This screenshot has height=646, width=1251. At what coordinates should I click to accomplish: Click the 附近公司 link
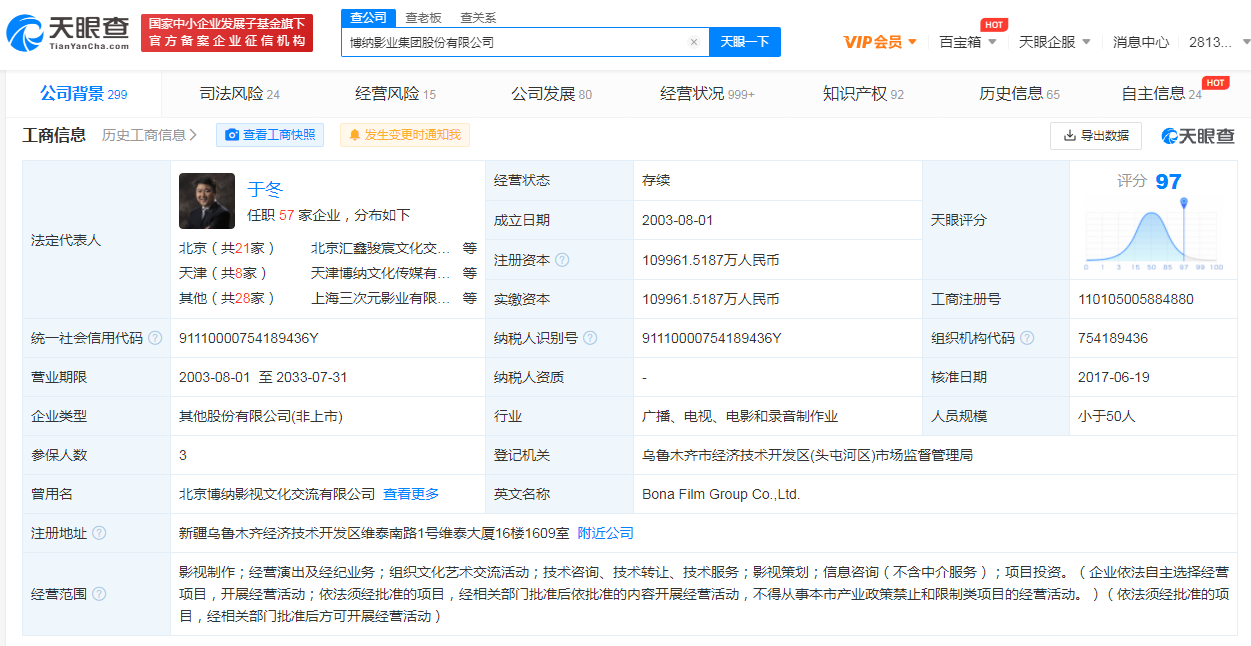(606, 533)
